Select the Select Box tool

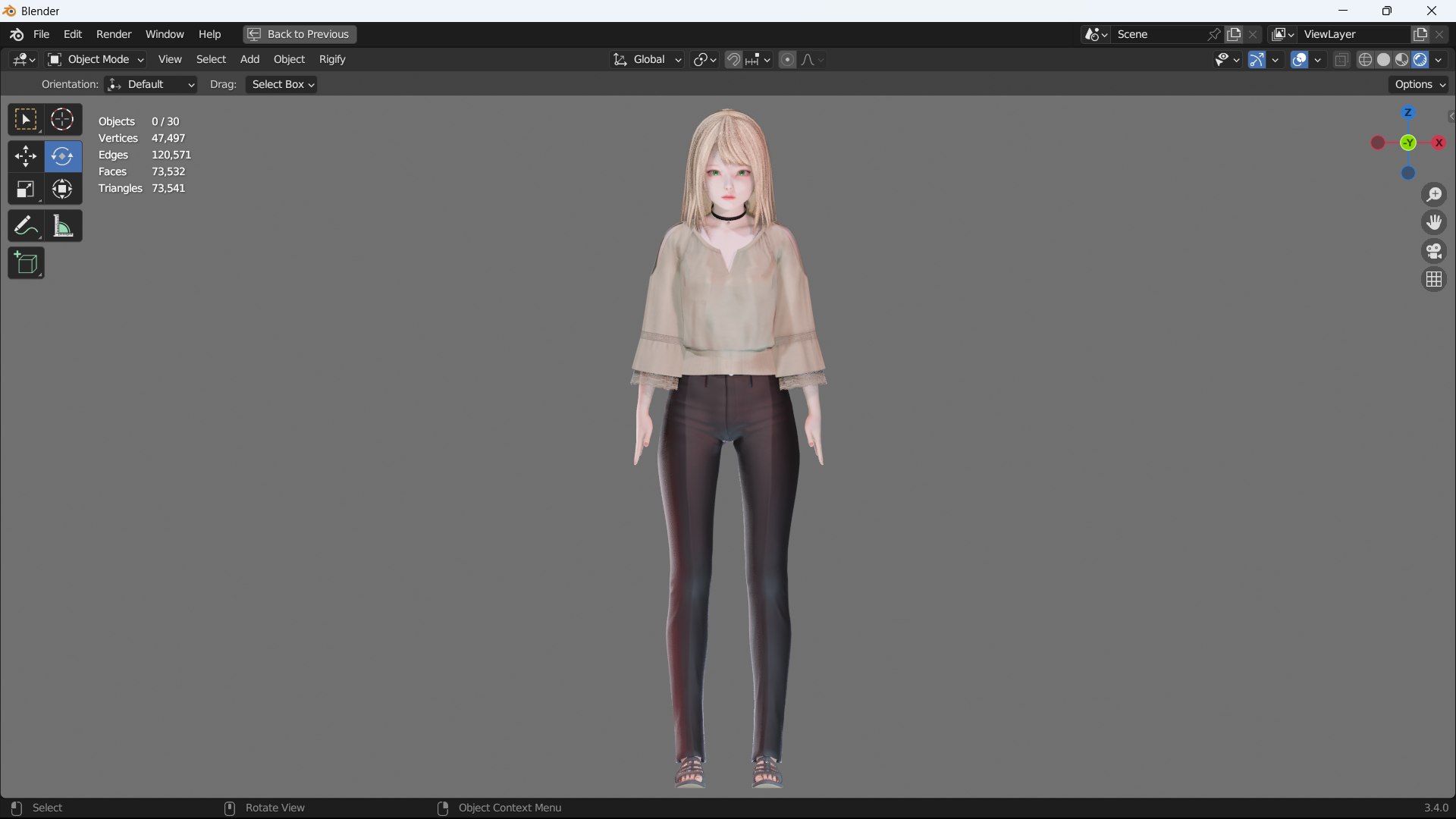click(26, 119)
